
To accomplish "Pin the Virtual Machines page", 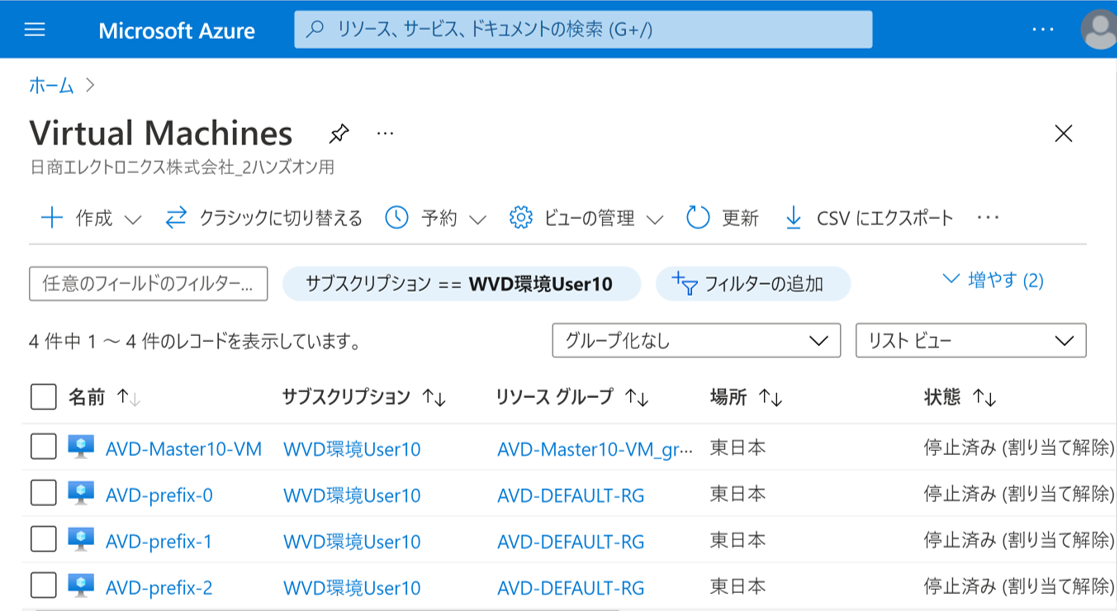I will pos(339,133).
